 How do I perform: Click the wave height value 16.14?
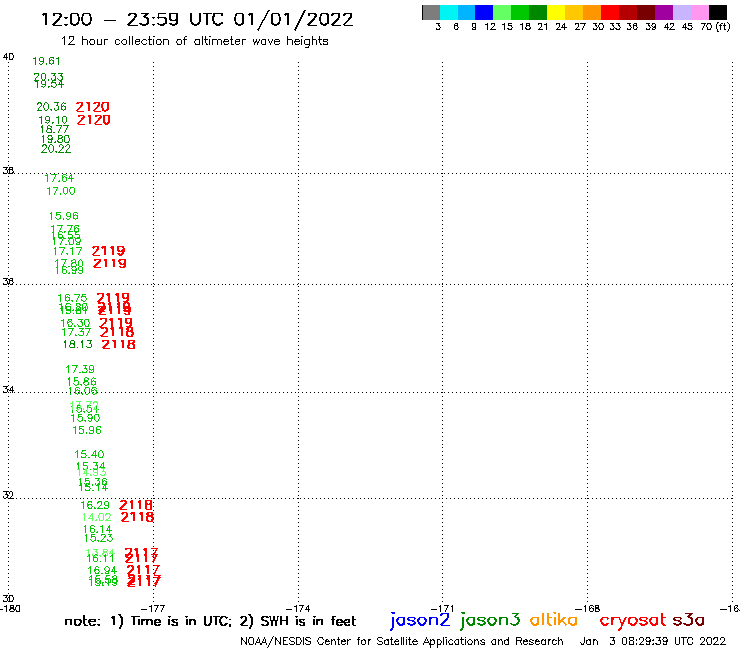[98, 530]
